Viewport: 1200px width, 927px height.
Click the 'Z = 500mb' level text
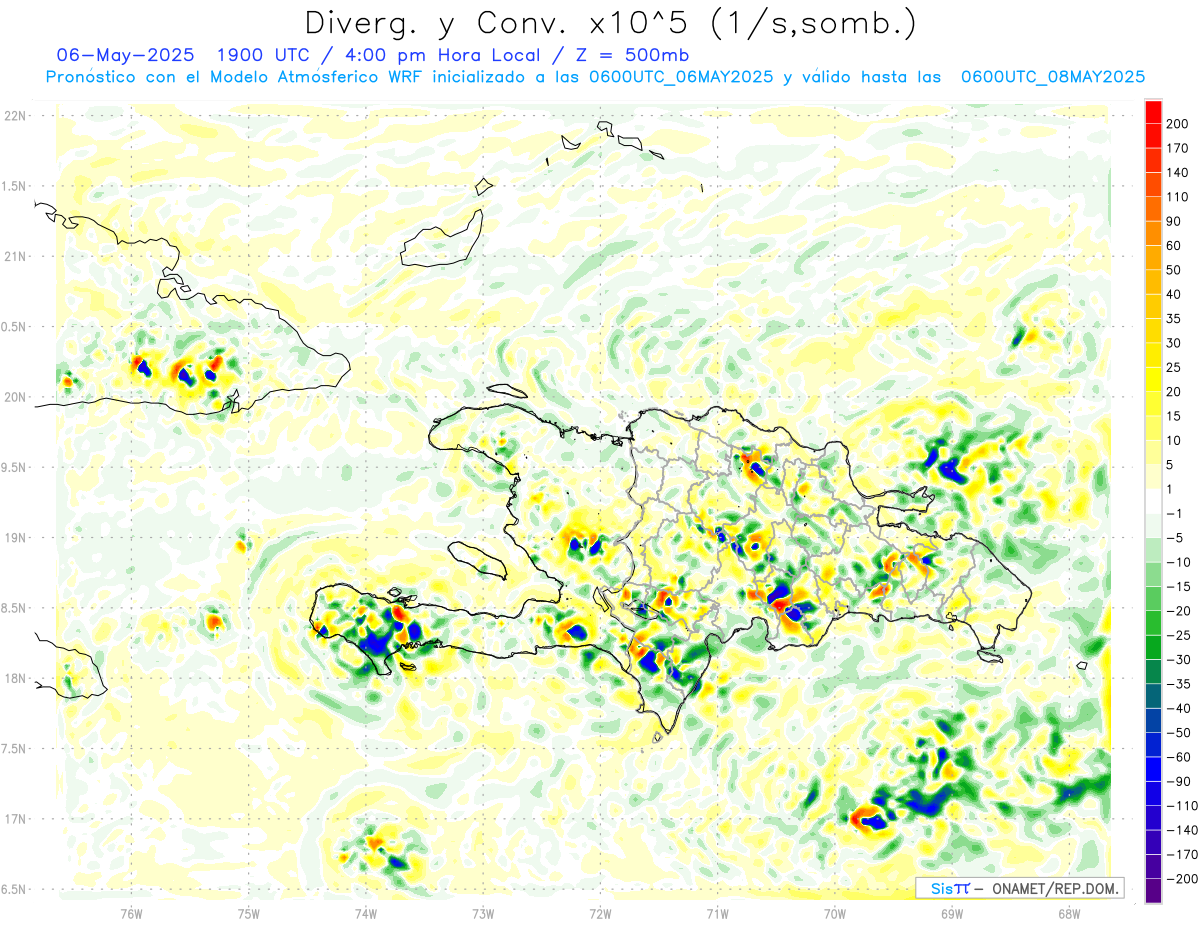point(631,55)
